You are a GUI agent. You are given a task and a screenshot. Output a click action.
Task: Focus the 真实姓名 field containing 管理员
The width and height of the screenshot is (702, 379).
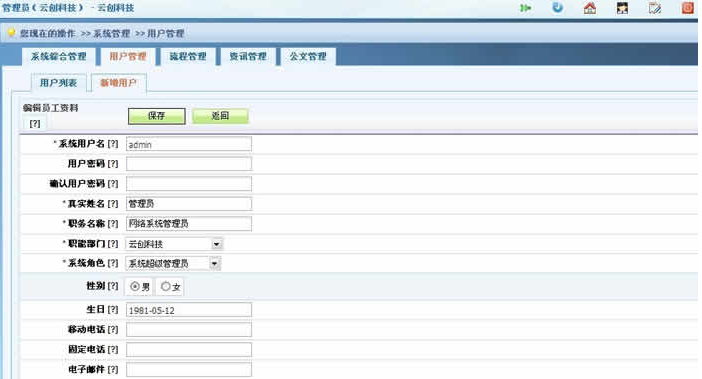[x=189, y=204]
